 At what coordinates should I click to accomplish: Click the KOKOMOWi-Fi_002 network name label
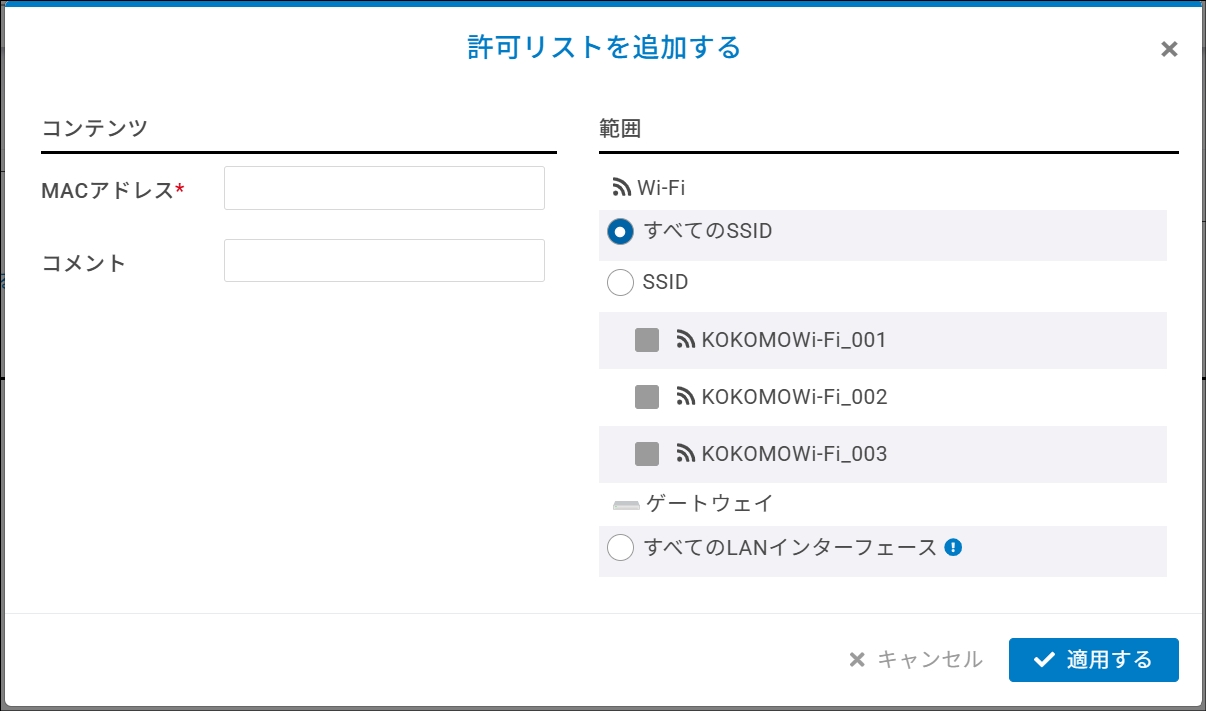click(794, 397)
